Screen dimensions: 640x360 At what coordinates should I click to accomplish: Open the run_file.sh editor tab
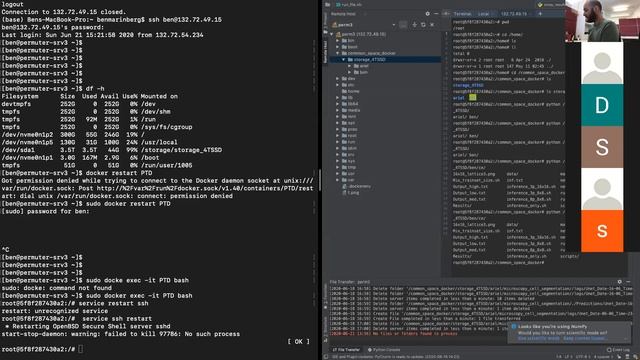(349, 4)
